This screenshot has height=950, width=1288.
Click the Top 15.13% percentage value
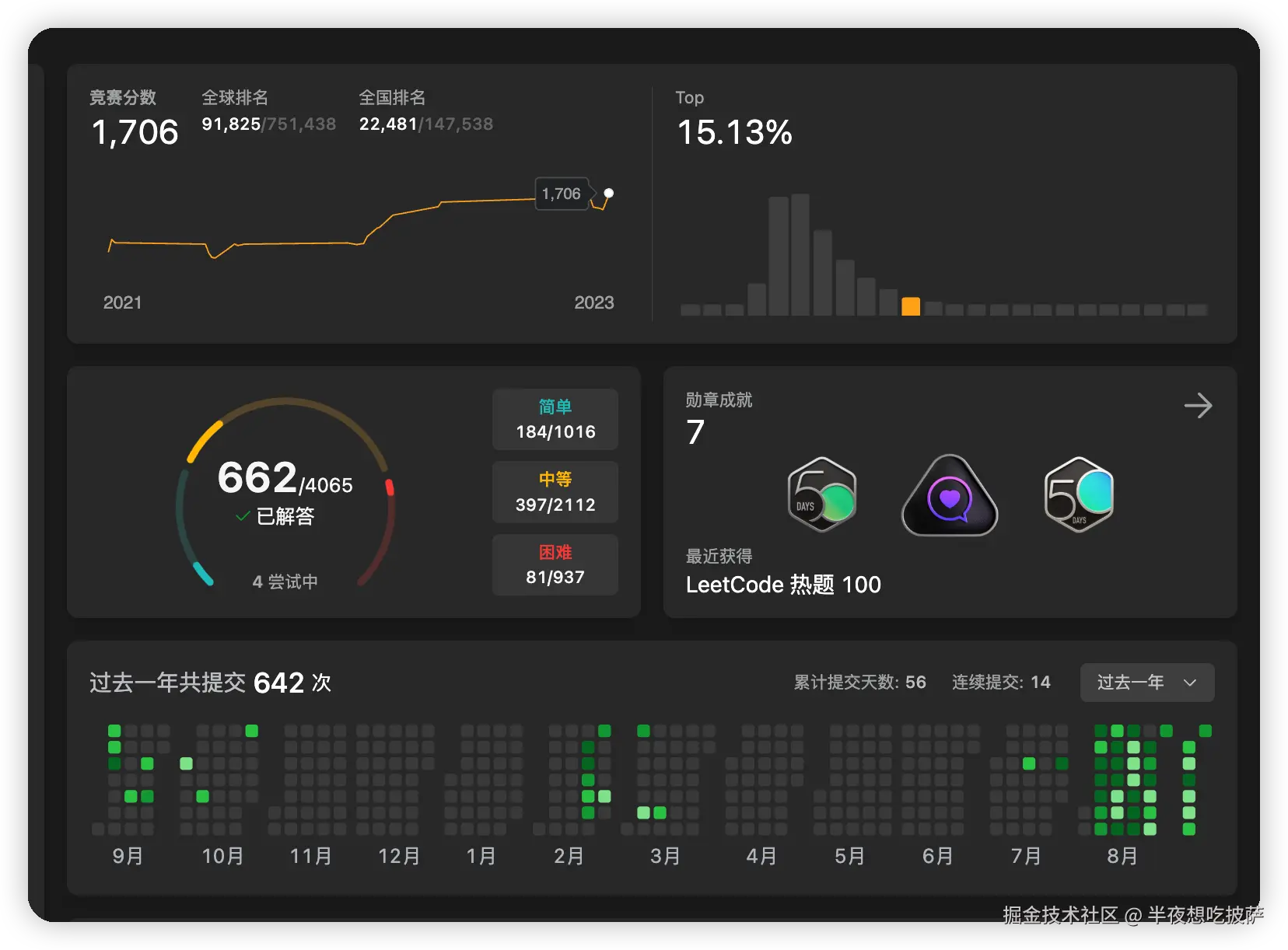pyautogui.click(x=734, y=132)
